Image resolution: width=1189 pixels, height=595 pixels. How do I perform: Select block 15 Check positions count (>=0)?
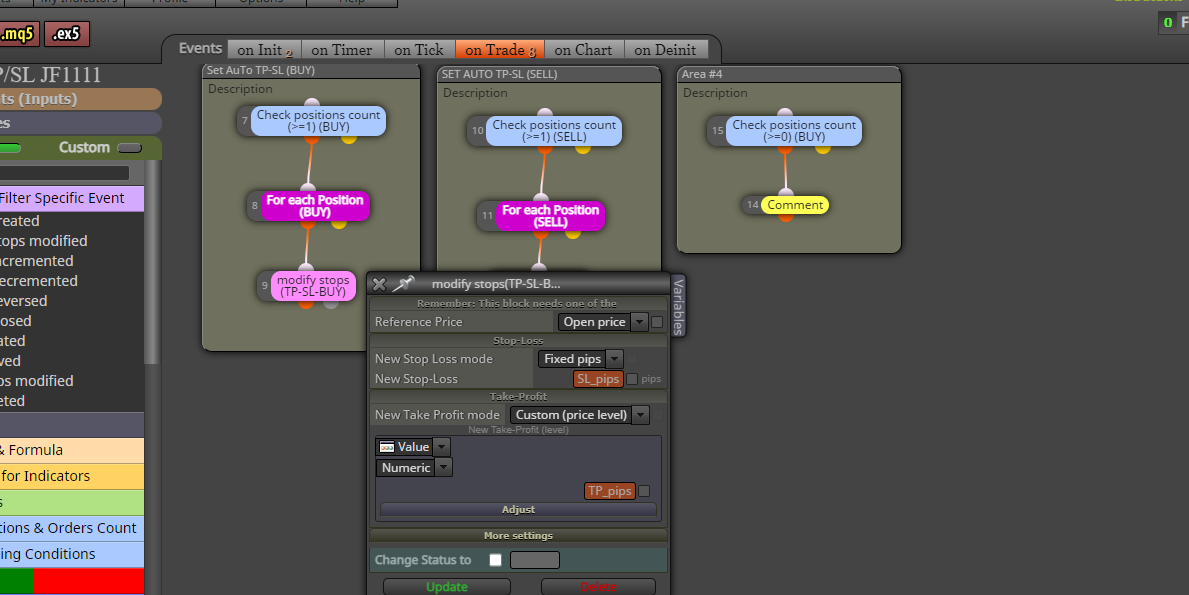pyautogui.click(x=794, y=130)
